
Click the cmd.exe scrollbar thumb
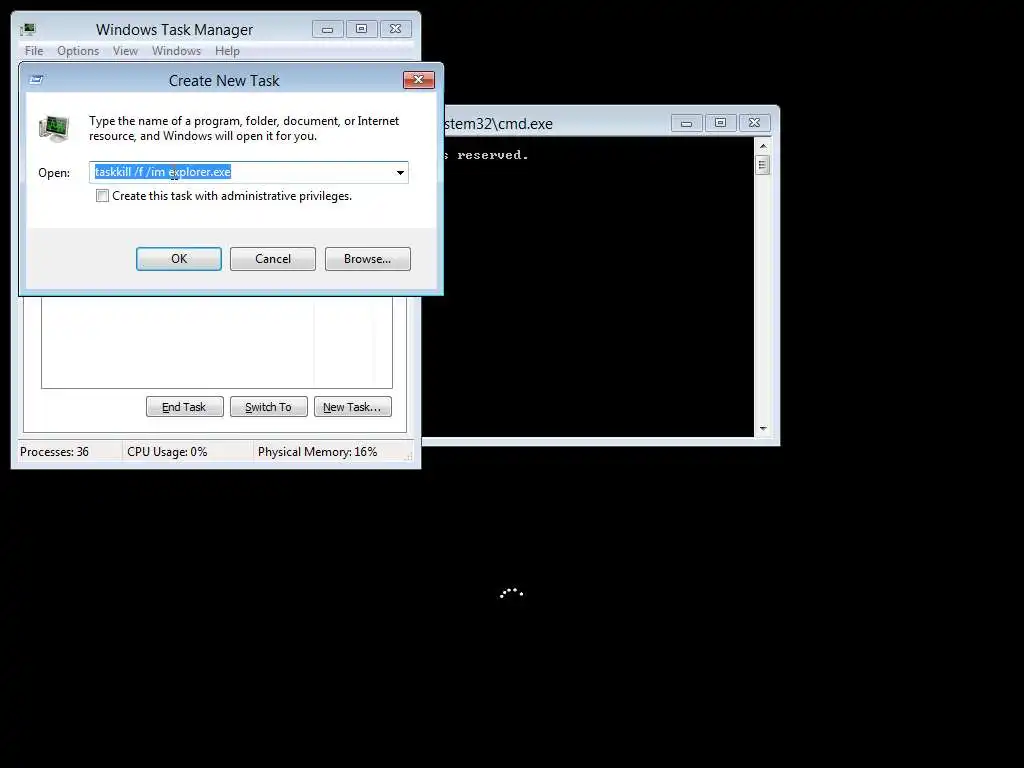(x=763, y=165)
